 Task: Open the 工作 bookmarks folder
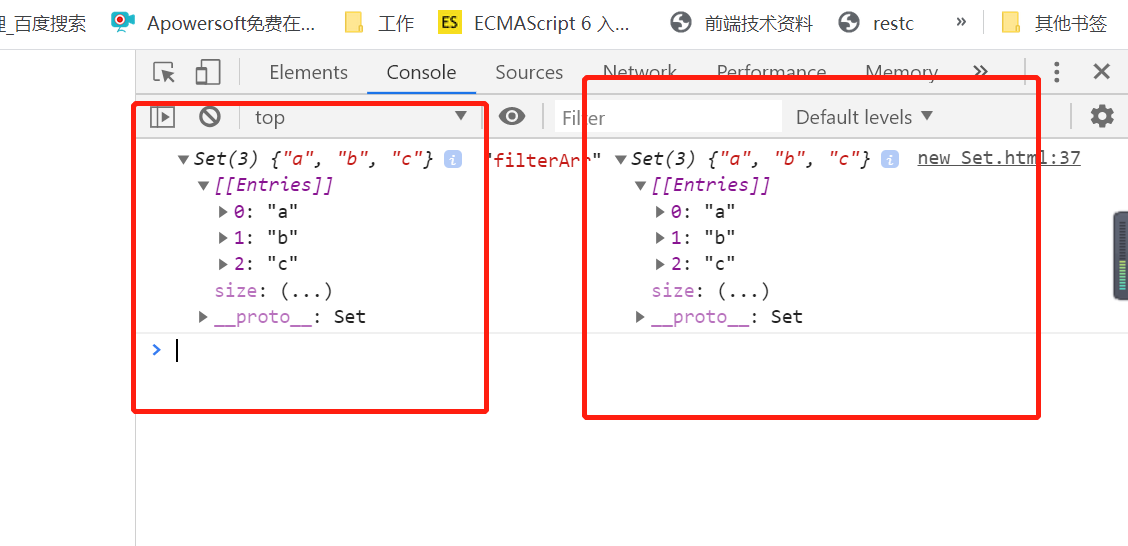tap(379, 23)
